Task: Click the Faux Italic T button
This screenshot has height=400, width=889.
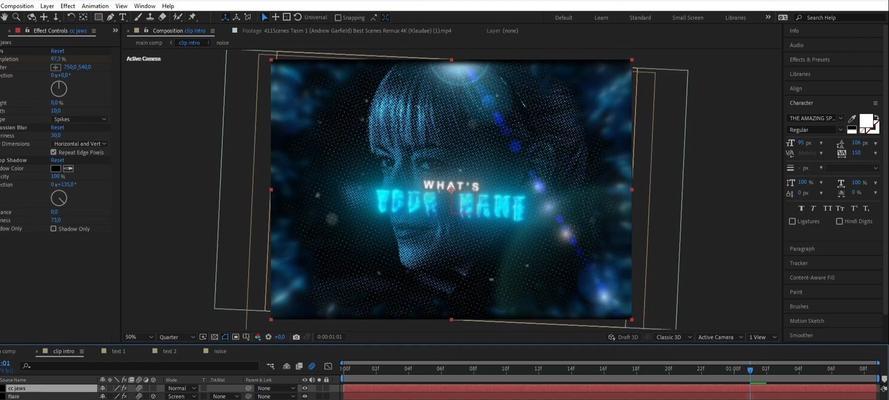Action: click(813, 208)
